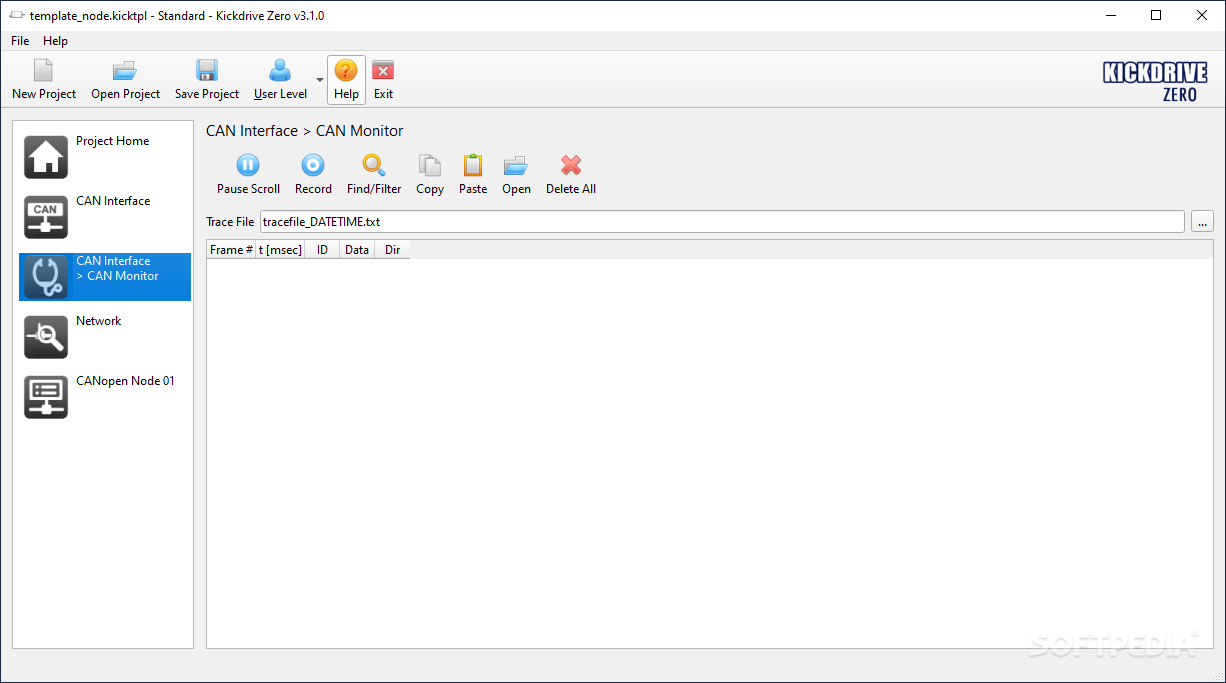Minimize the Kickdrive Zero window

[x=1110, y=15]
